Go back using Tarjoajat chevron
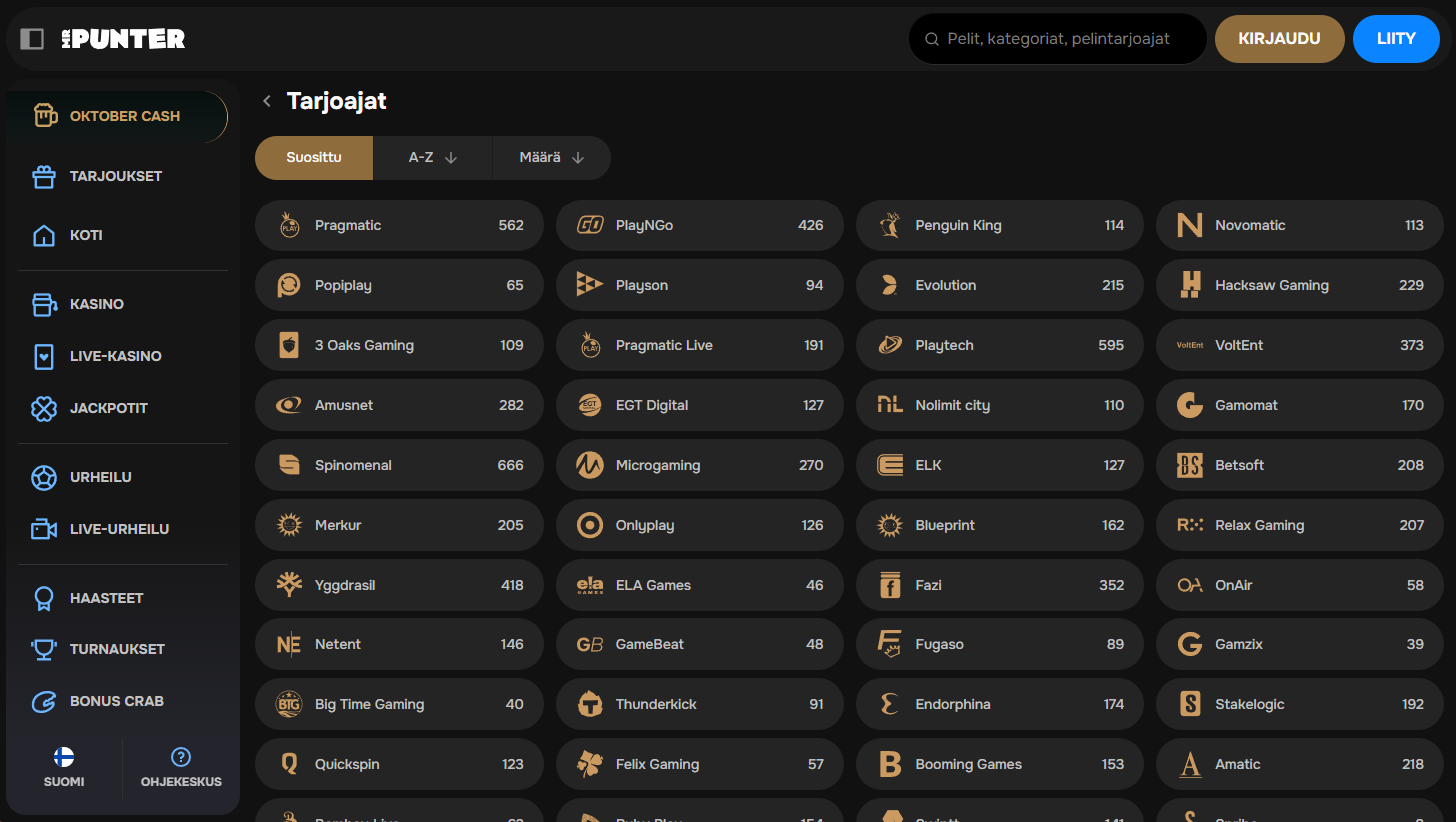 [x=267, y=101]
